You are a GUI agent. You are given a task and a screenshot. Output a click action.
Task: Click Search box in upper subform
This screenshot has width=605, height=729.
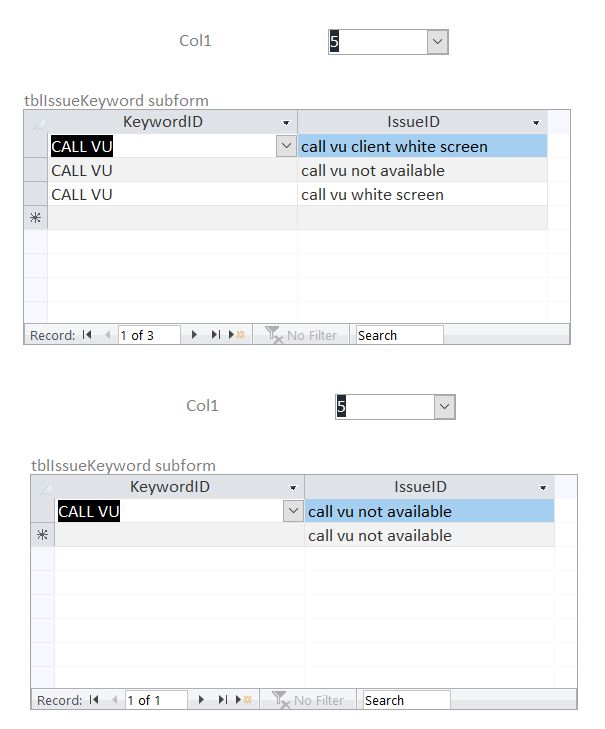399,335
